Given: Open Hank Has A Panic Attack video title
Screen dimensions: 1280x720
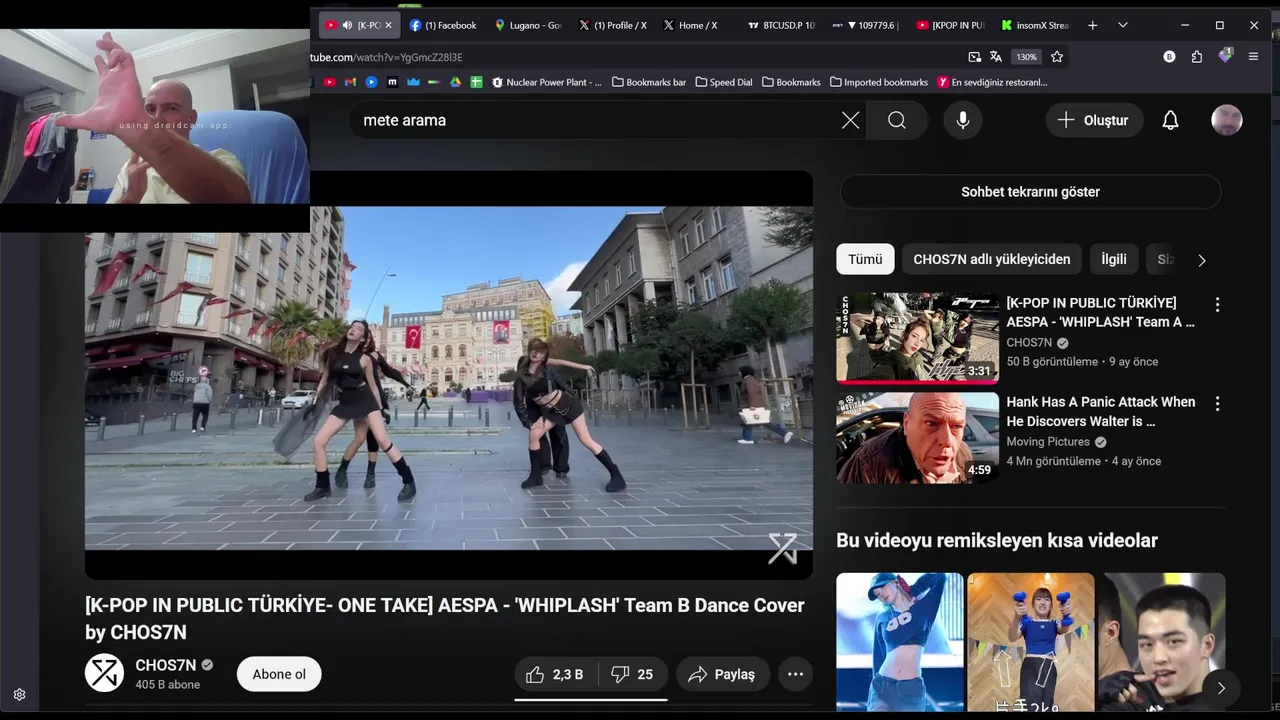Looking at the screenshot, I should 1100,411.
